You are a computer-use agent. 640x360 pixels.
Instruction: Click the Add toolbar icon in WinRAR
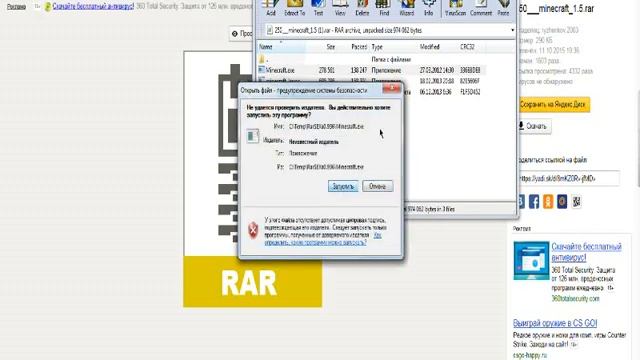click(x=271, y=8)
